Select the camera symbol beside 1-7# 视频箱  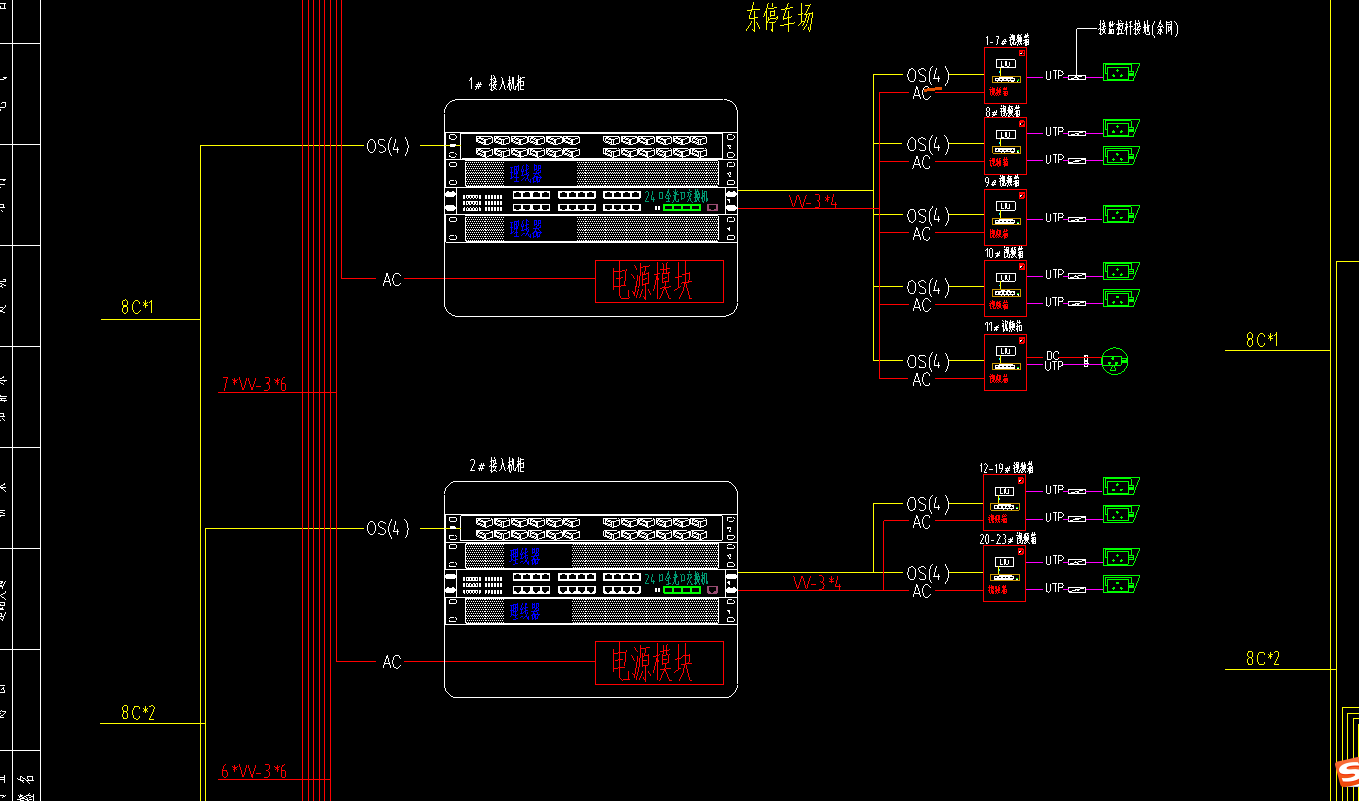pos(1121,72)
